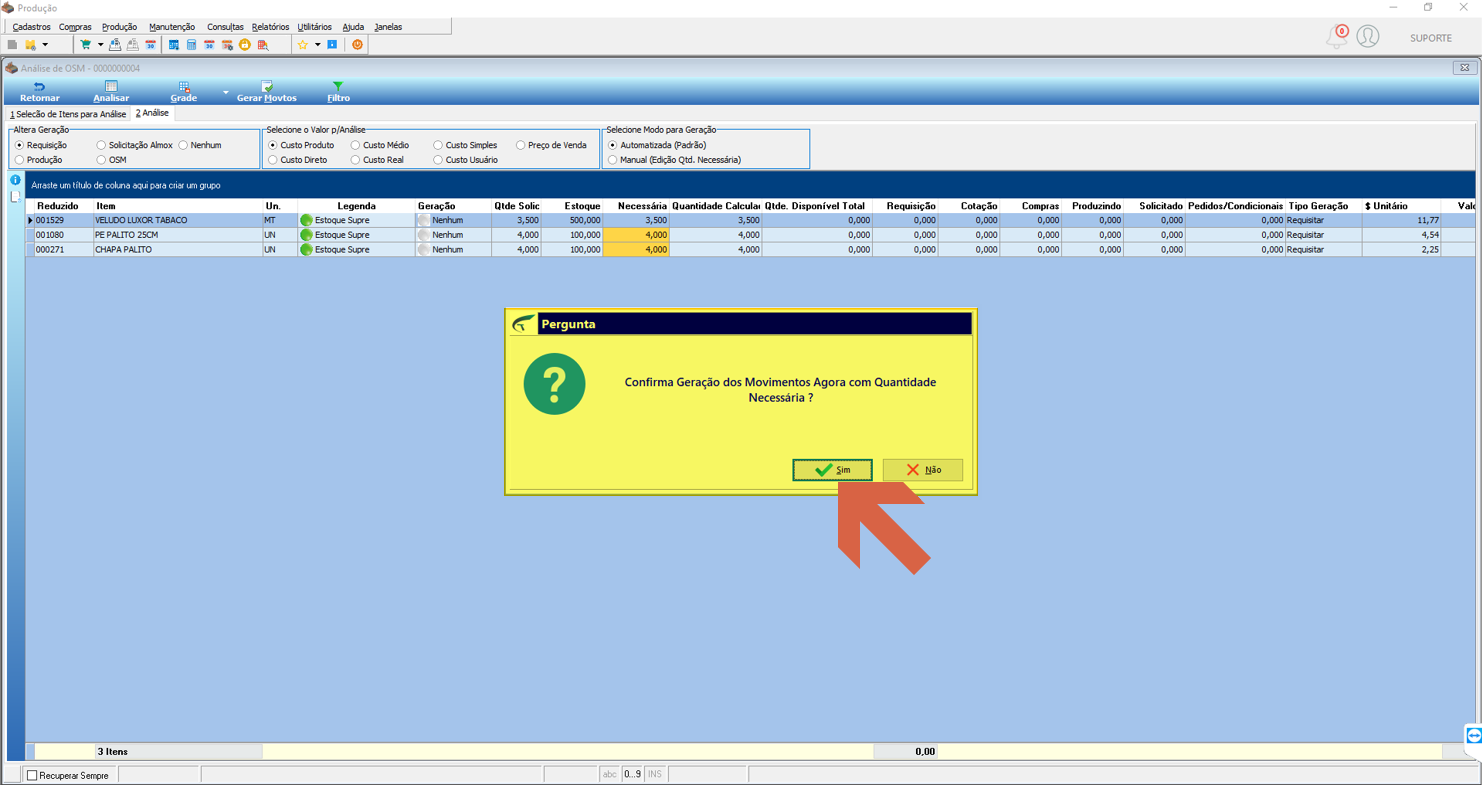This screenshot has height=786, width=1482.
Task: Click calendar 30 icon after calculator
Action: click(209, 45)
